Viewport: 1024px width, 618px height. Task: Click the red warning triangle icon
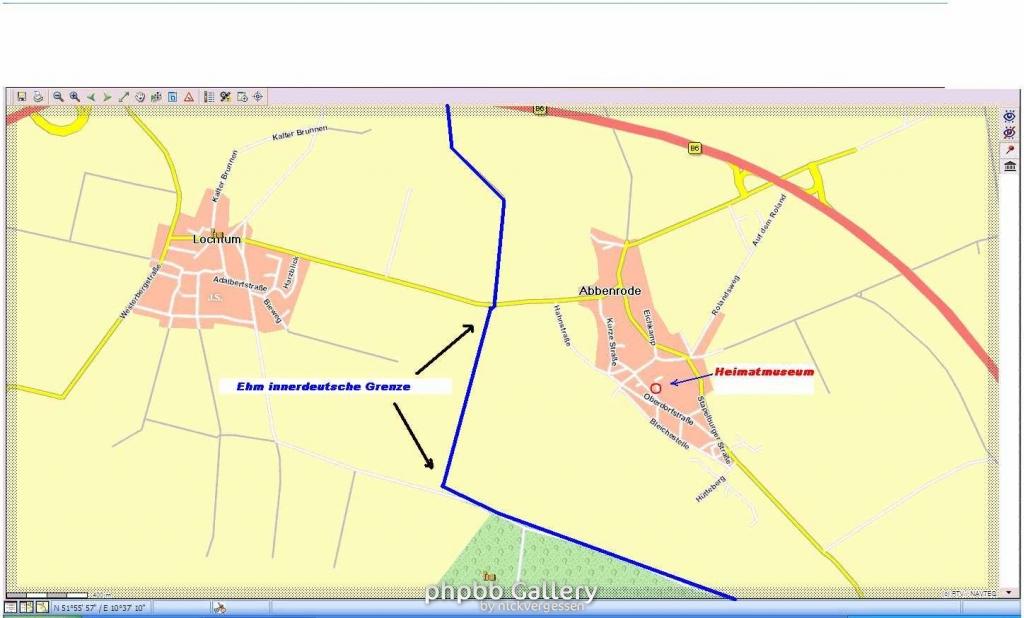click(x=188, y=97)
